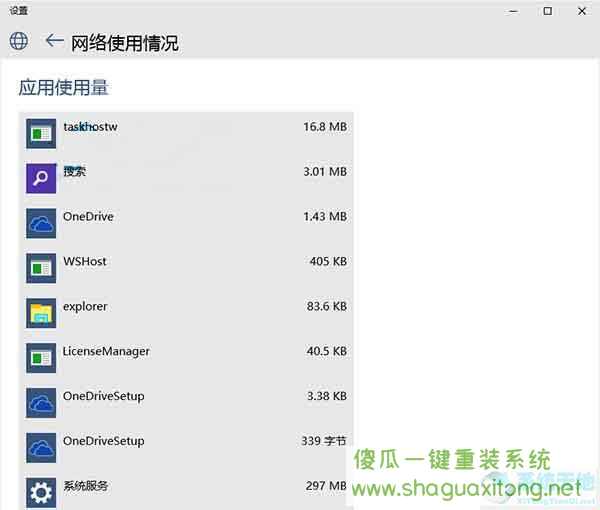
Task: Select the taskhostw entry name
Action: [90, 127]
